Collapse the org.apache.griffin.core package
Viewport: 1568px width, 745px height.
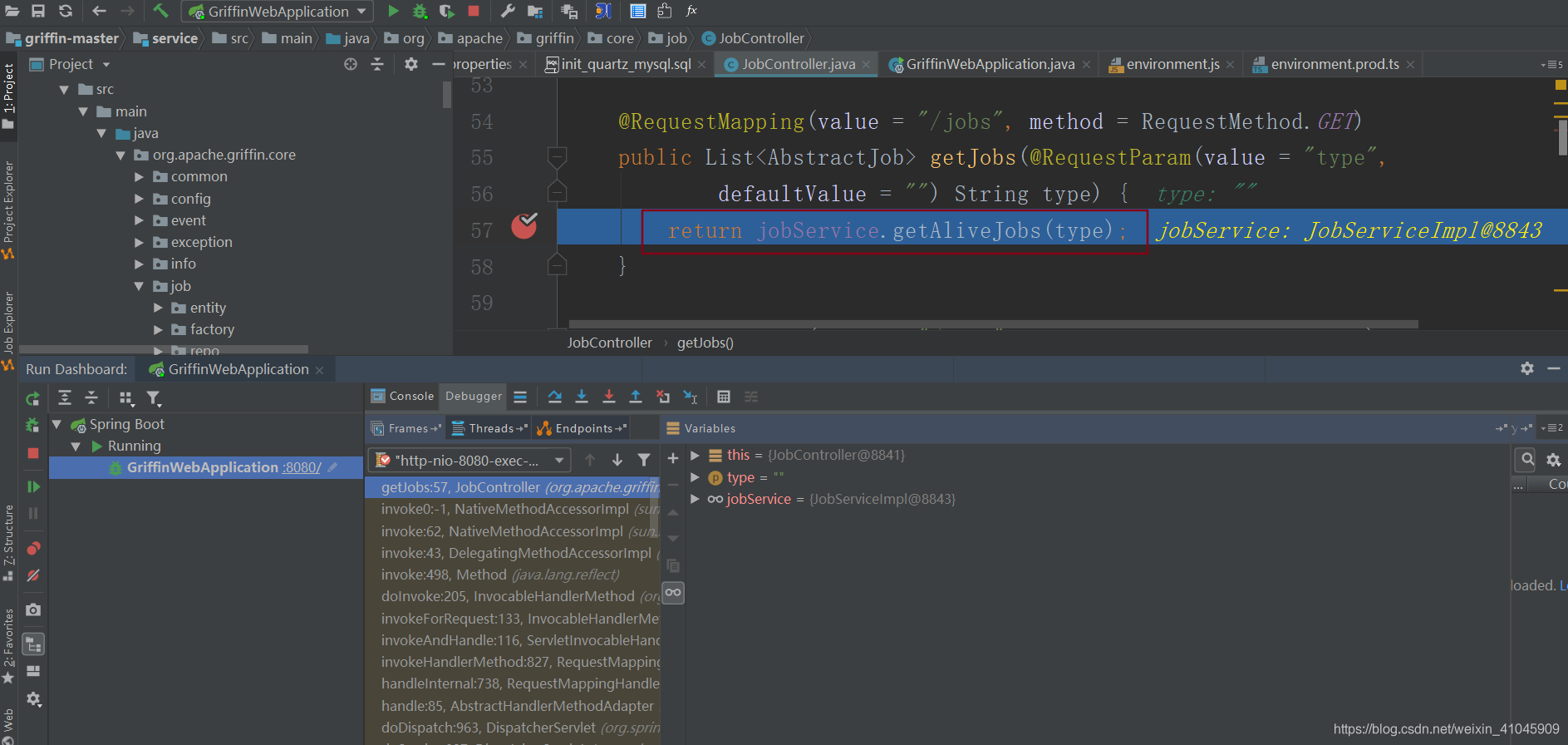pos(120,155)
